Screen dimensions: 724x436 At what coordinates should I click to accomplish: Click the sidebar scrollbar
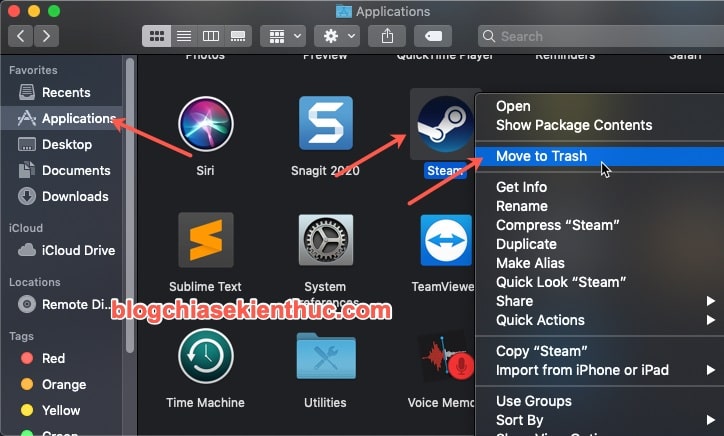tap(130, 206)
